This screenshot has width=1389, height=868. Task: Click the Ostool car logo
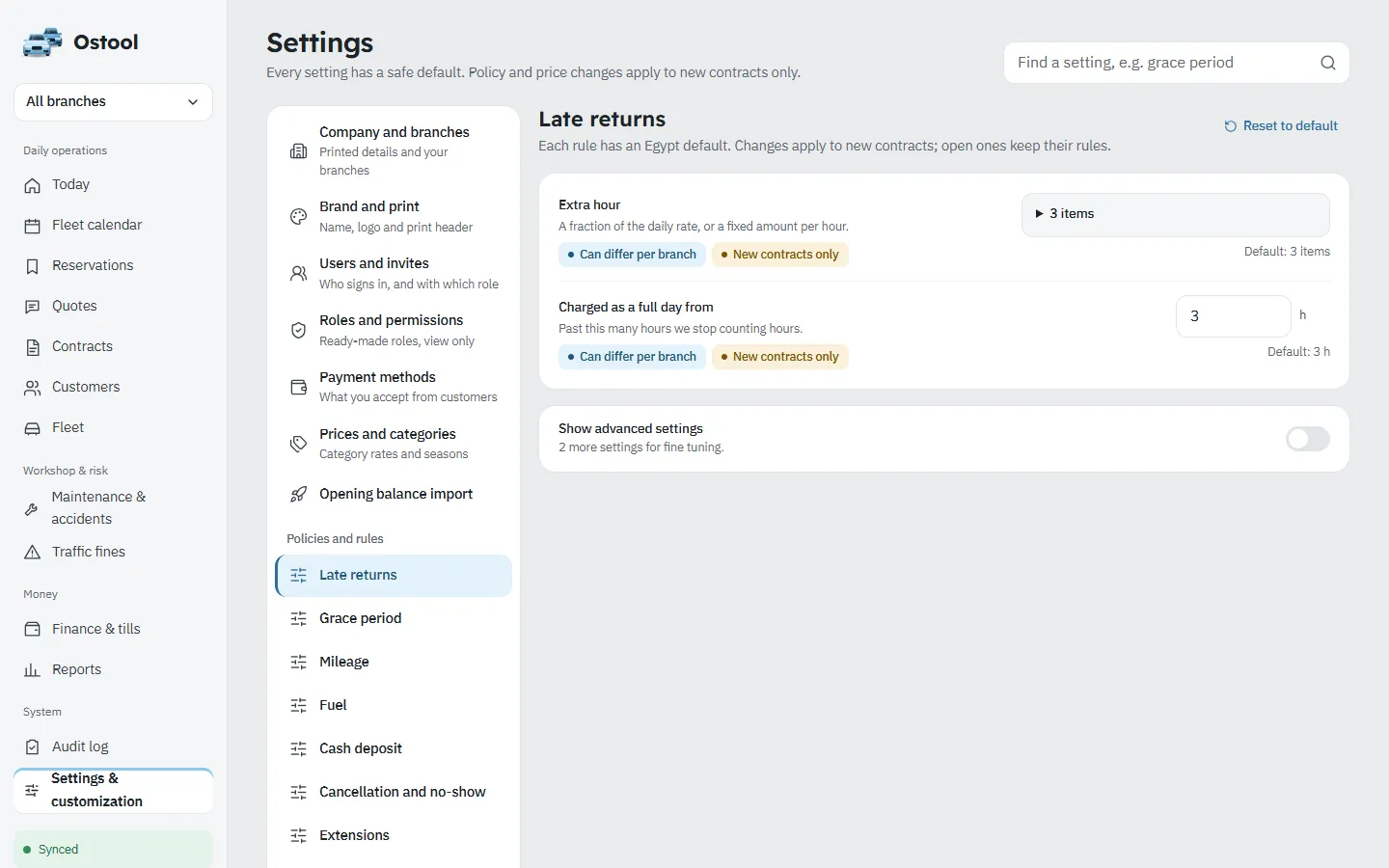pyautogui.click(x=42, y=42)
